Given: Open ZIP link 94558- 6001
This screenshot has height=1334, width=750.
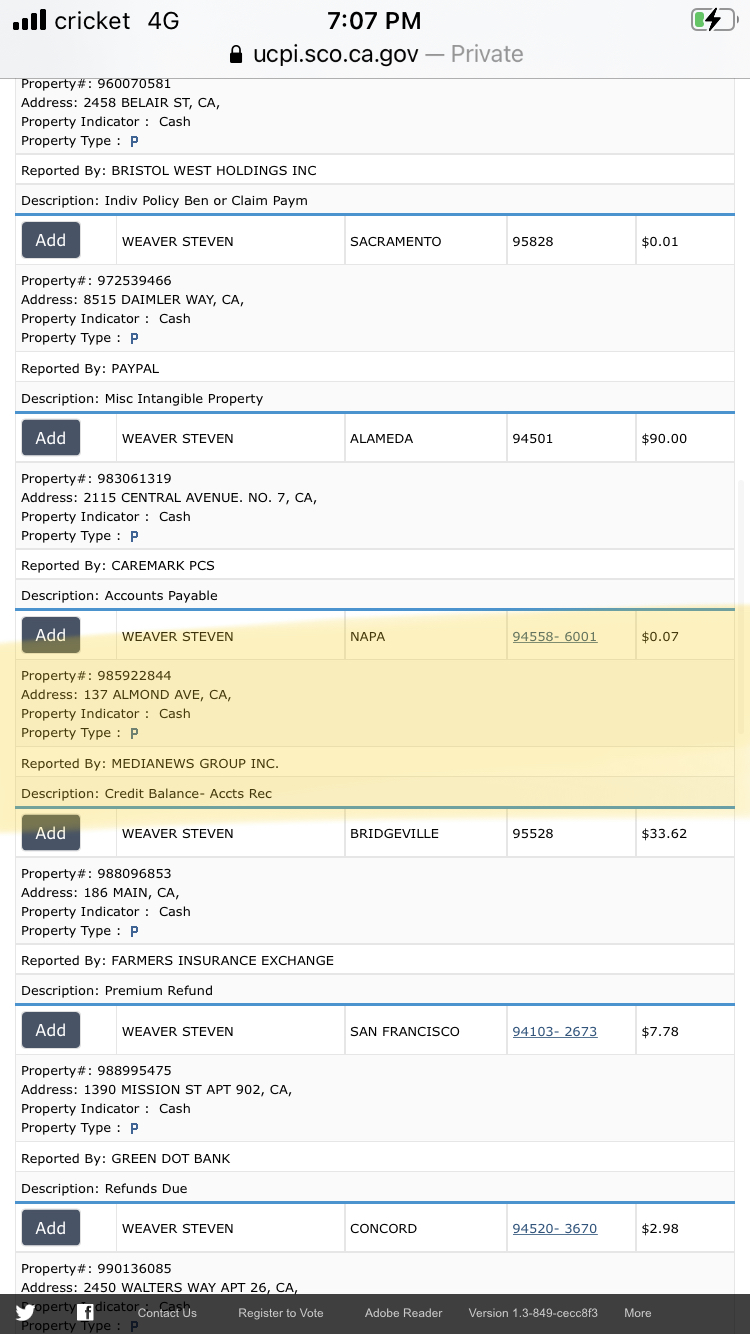Looking at the screenshot, I should [555, 636].
